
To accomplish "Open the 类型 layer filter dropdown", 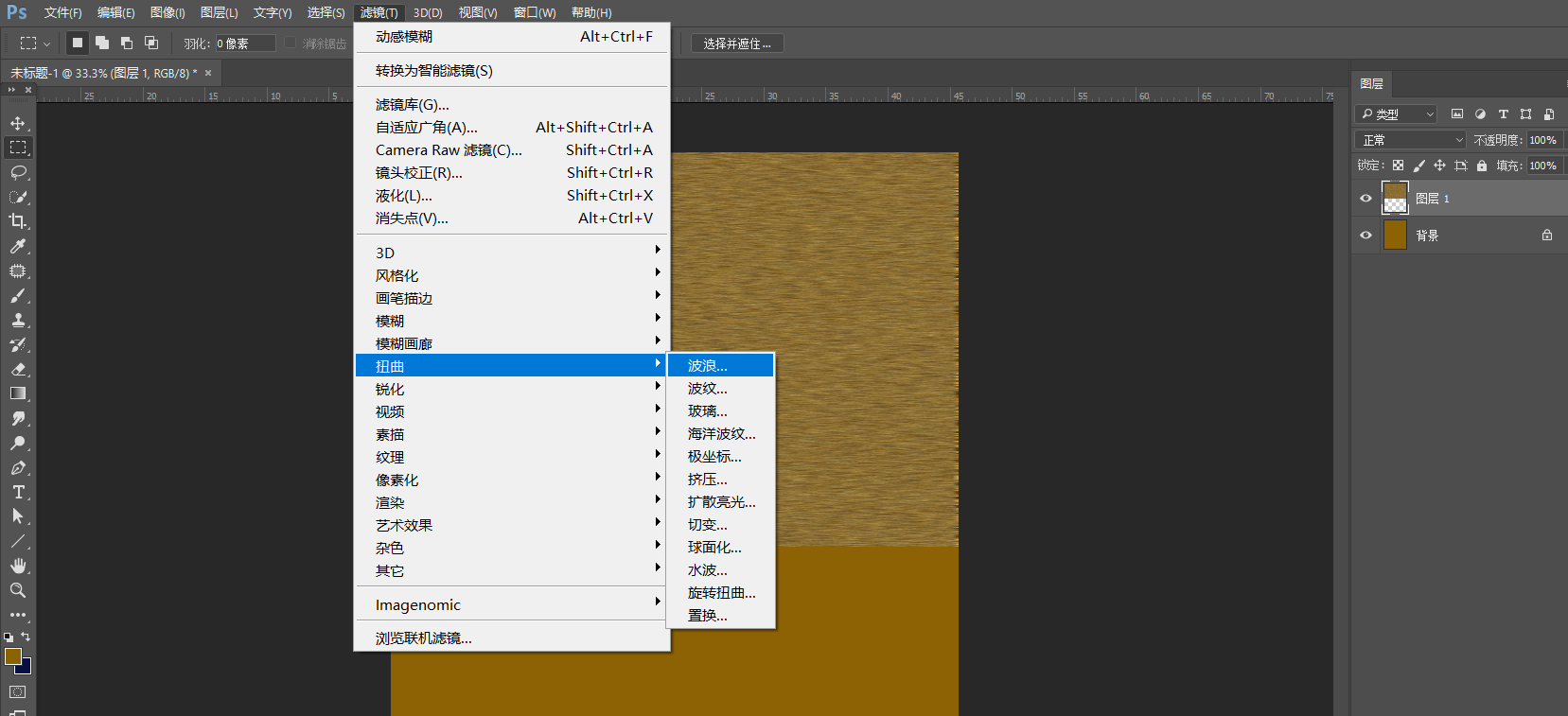I will pos(1397,114).
